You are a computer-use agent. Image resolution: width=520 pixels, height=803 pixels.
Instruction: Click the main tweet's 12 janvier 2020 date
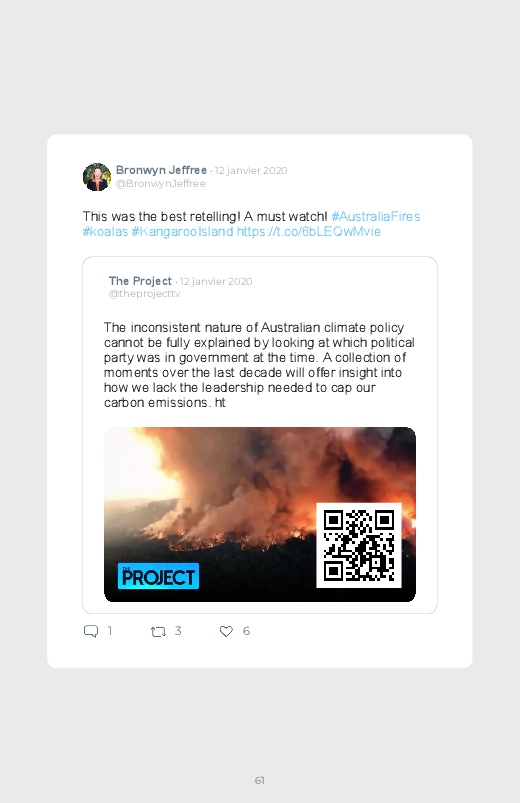(251, 171)
